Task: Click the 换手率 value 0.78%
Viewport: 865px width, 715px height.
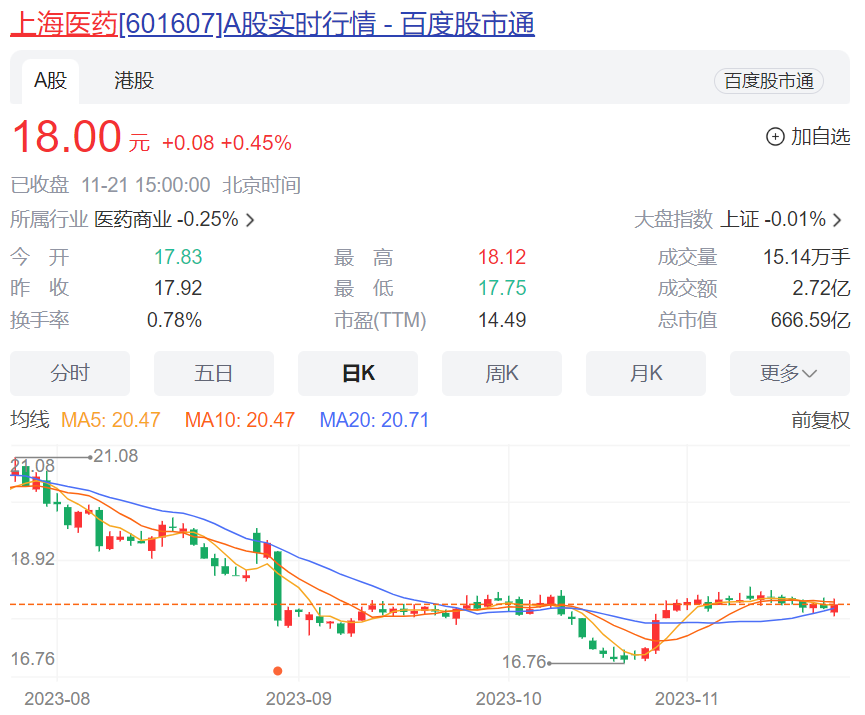Action: pyautogui.click(x=174, y=320)
